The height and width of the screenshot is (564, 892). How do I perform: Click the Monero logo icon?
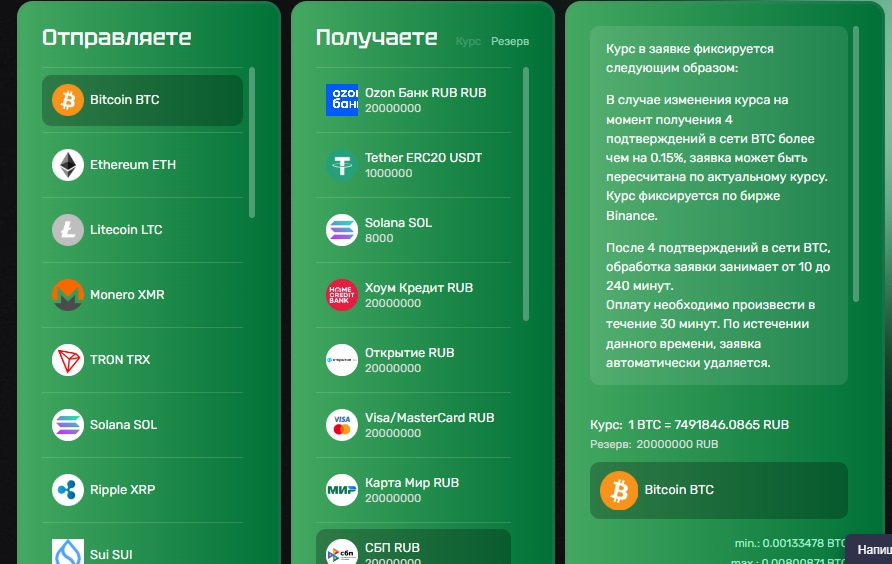point(68,295)
